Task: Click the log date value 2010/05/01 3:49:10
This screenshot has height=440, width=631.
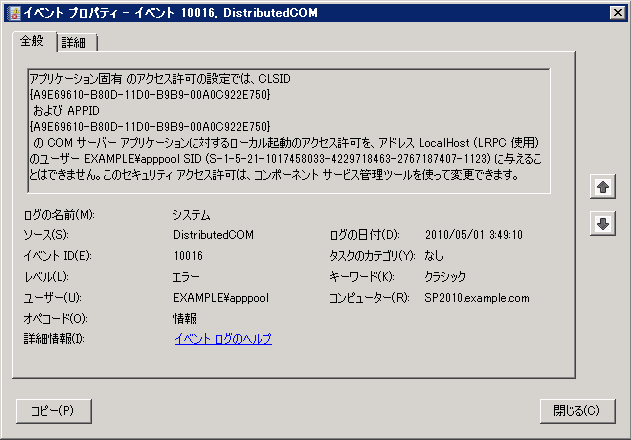Action: click(474, 235)
